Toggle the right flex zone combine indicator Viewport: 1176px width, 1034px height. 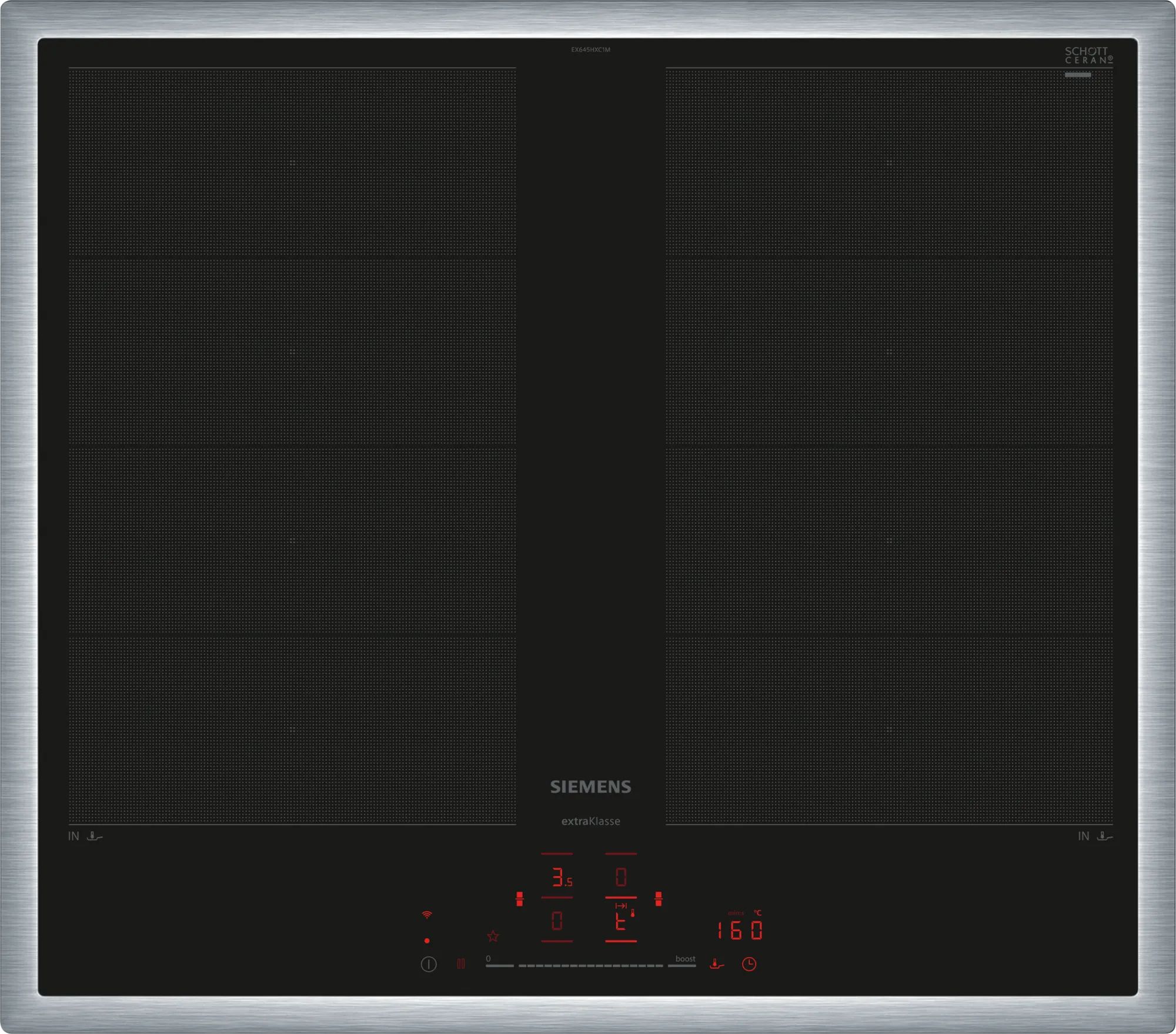pyautogui.click(x=659, y=899)
